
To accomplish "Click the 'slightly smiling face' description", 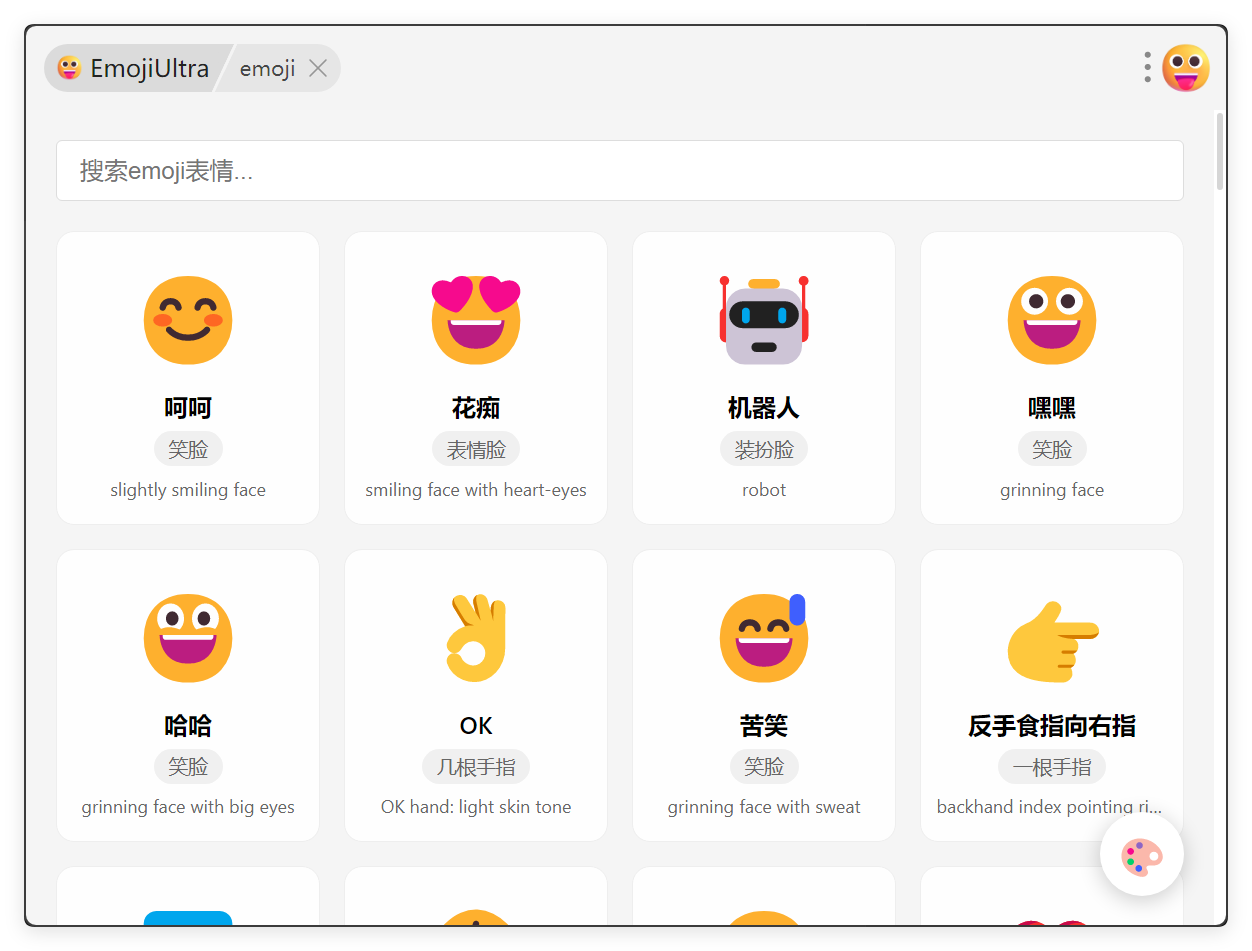I will point(188,490).
